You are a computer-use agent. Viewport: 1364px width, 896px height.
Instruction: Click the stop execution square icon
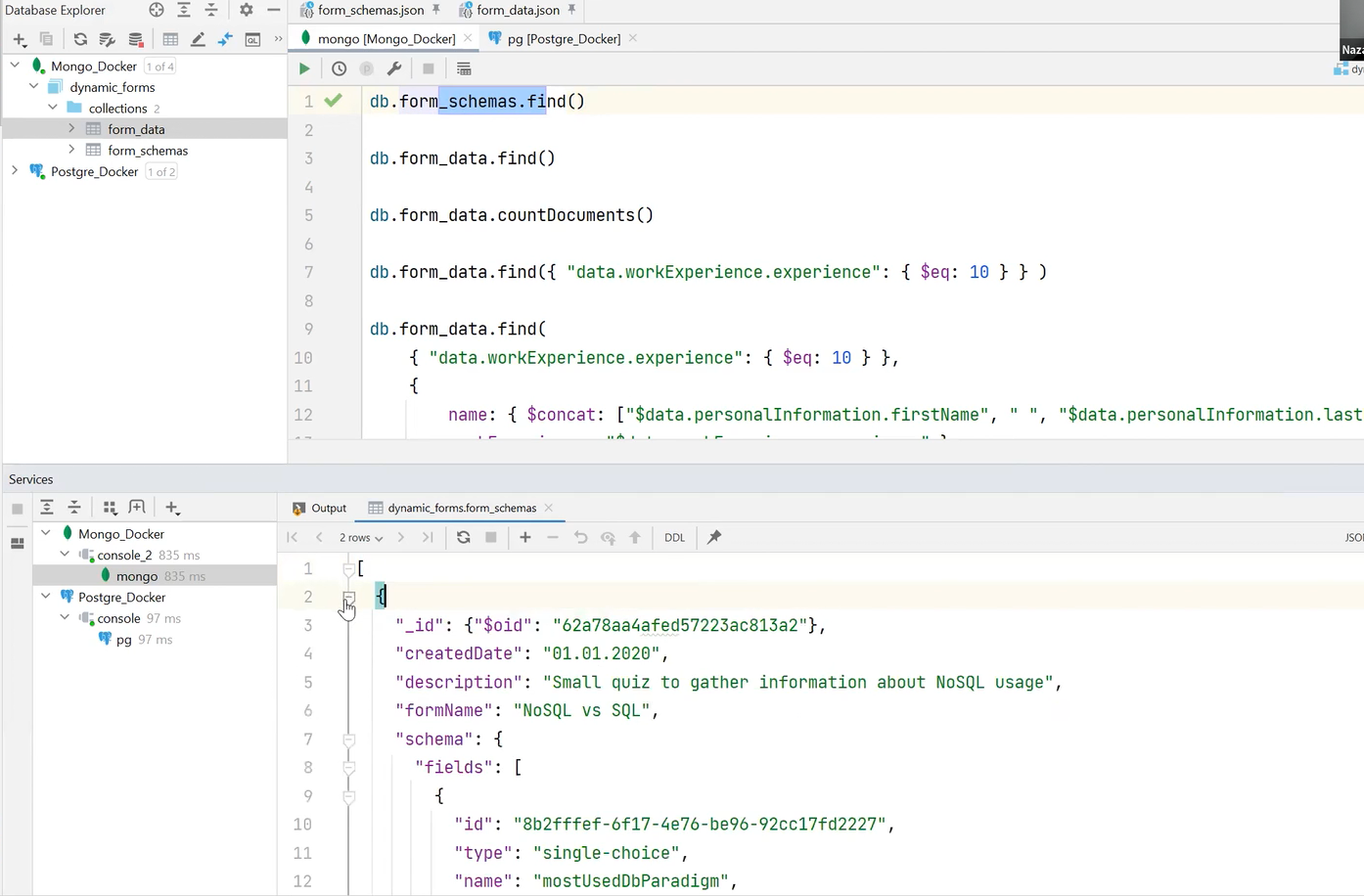[428, 68]
